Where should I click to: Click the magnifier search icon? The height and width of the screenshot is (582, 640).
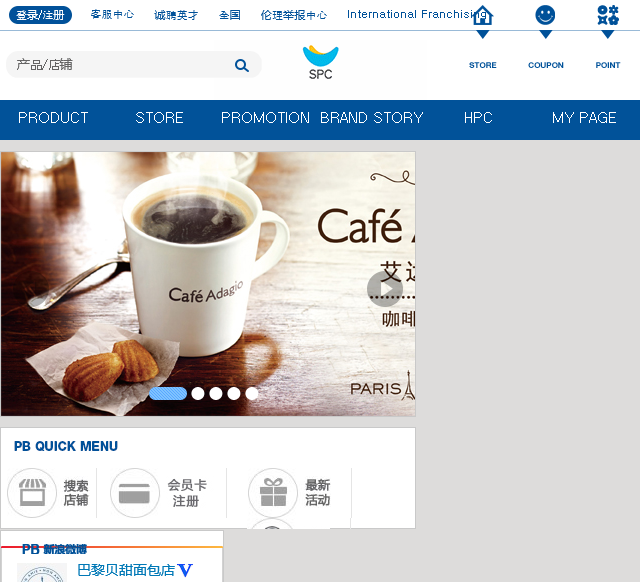(x=242, y=65)
